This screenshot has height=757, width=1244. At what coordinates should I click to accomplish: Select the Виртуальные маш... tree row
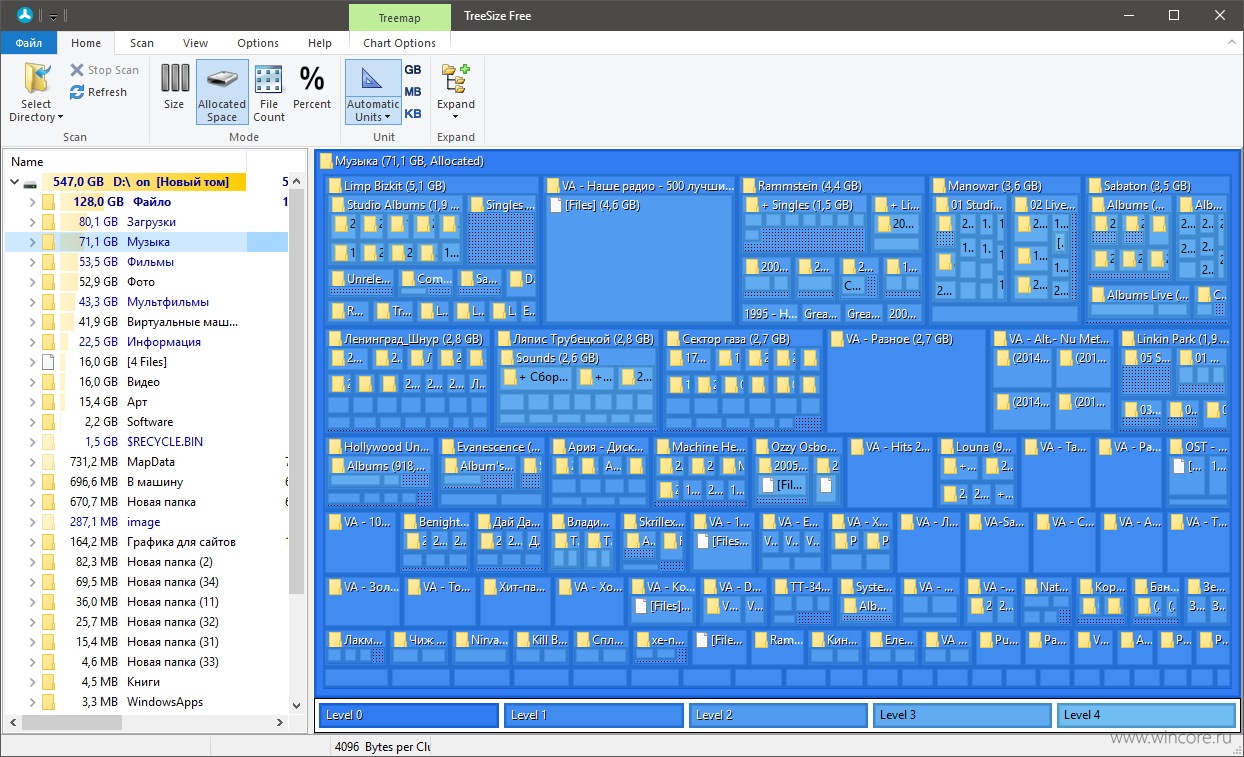coord(147,322)
